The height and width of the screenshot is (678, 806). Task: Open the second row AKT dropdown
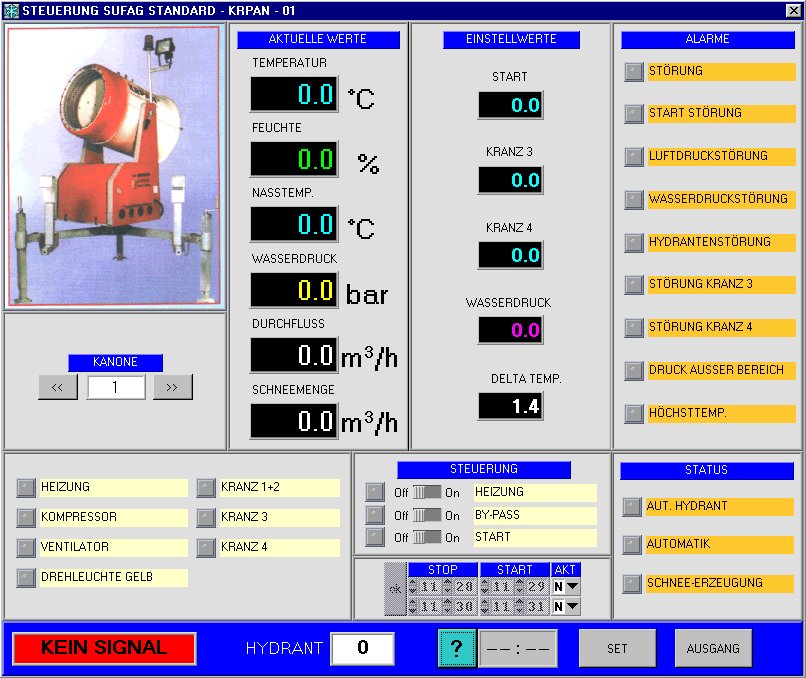coord(573,606)
